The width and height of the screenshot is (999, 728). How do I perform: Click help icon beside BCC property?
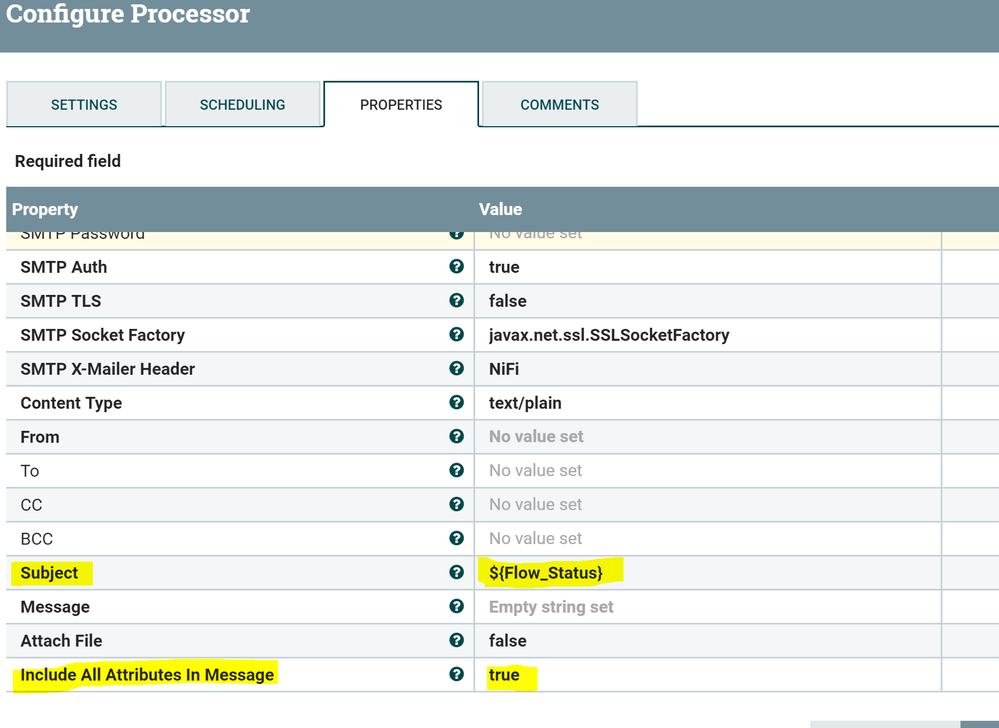point(457,539)
